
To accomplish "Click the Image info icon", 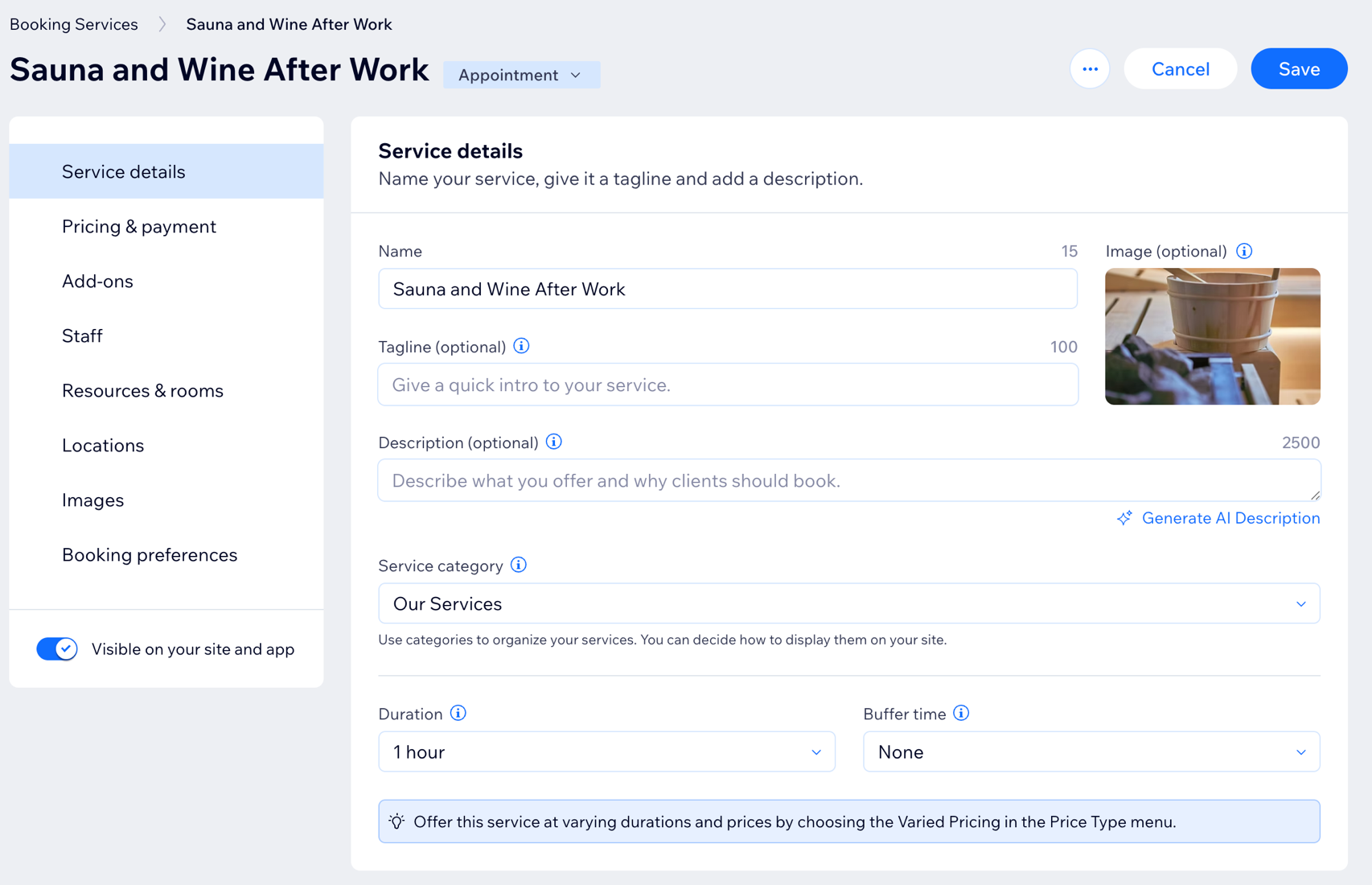I will (x=1244, y=251).
